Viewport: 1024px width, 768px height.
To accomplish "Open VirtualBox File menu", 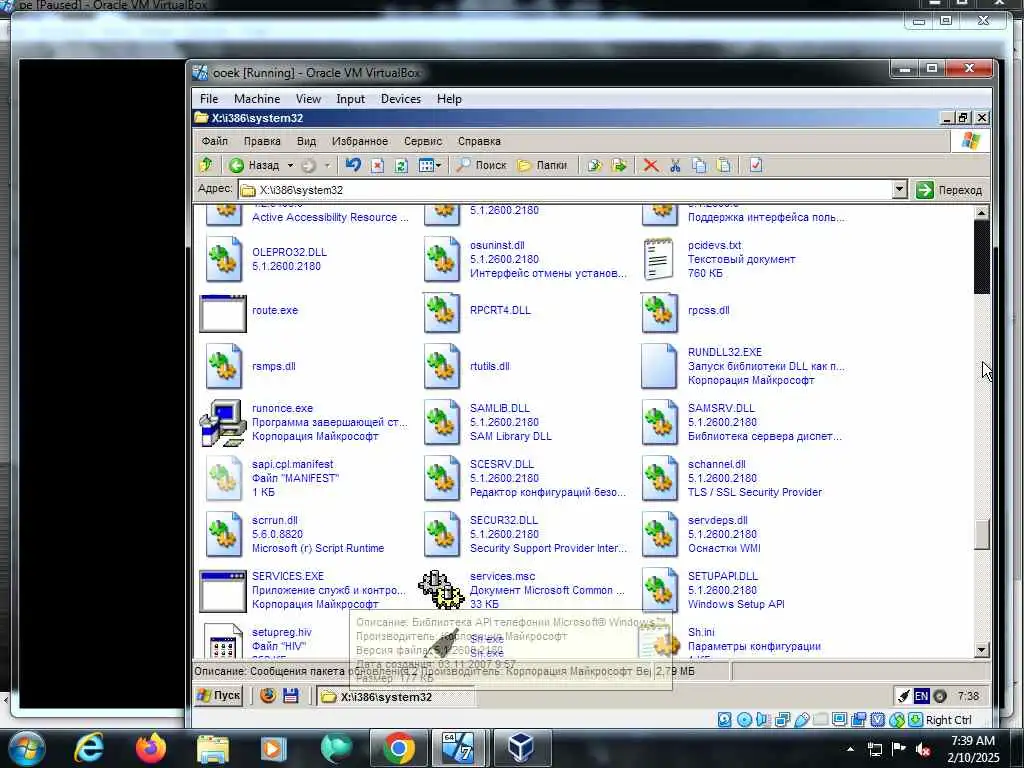I will (209, 99).
